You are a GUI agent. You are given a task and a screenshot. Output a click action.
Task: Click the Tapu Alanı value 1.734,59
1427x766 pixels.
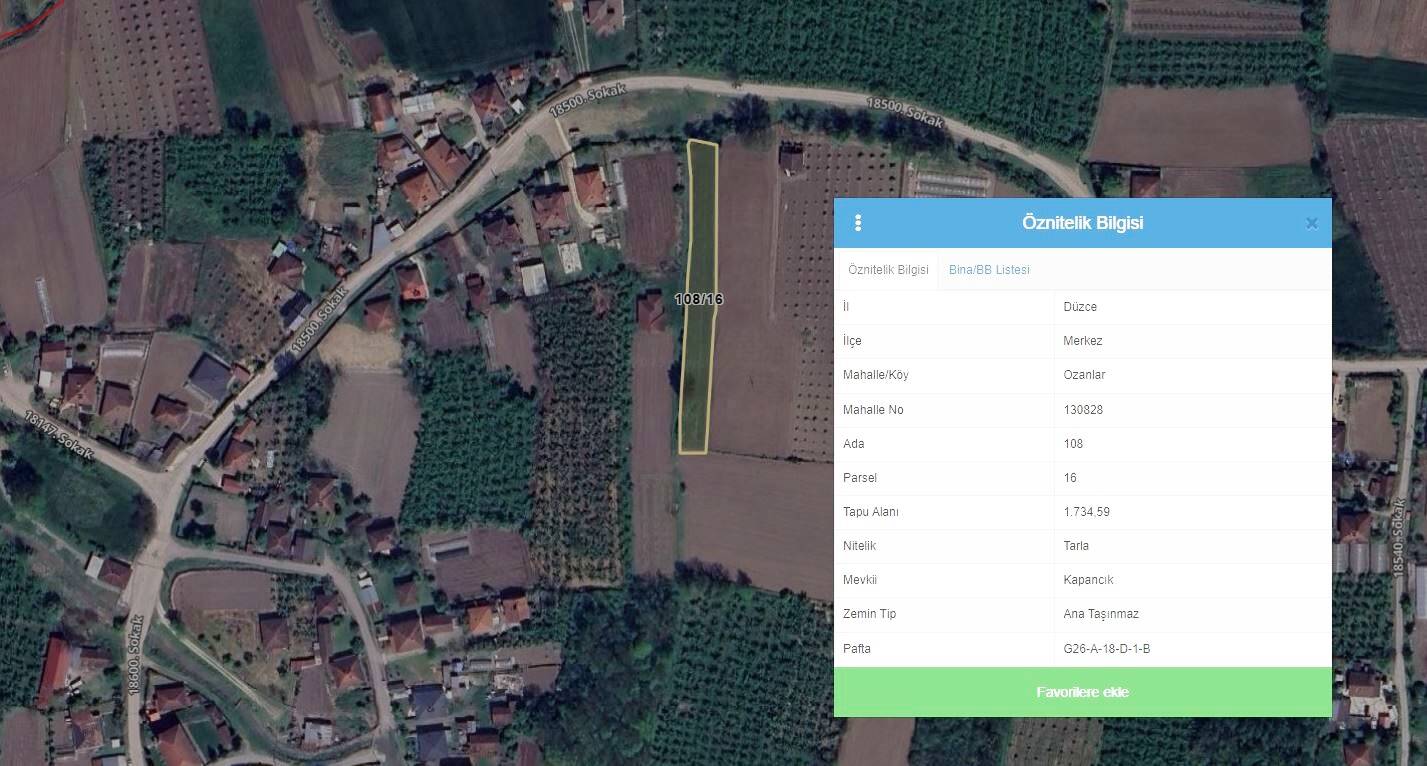[1086, 512]
